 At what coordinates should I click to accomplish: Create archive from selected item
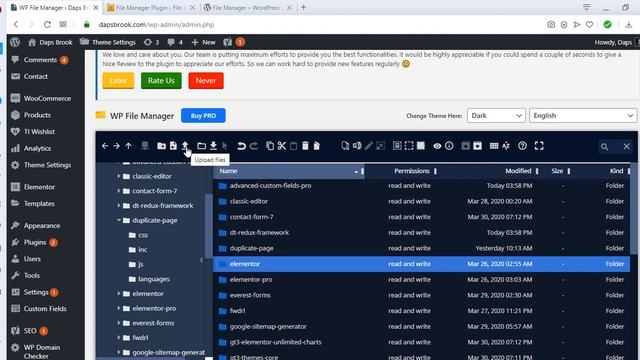tap(477, 146)
